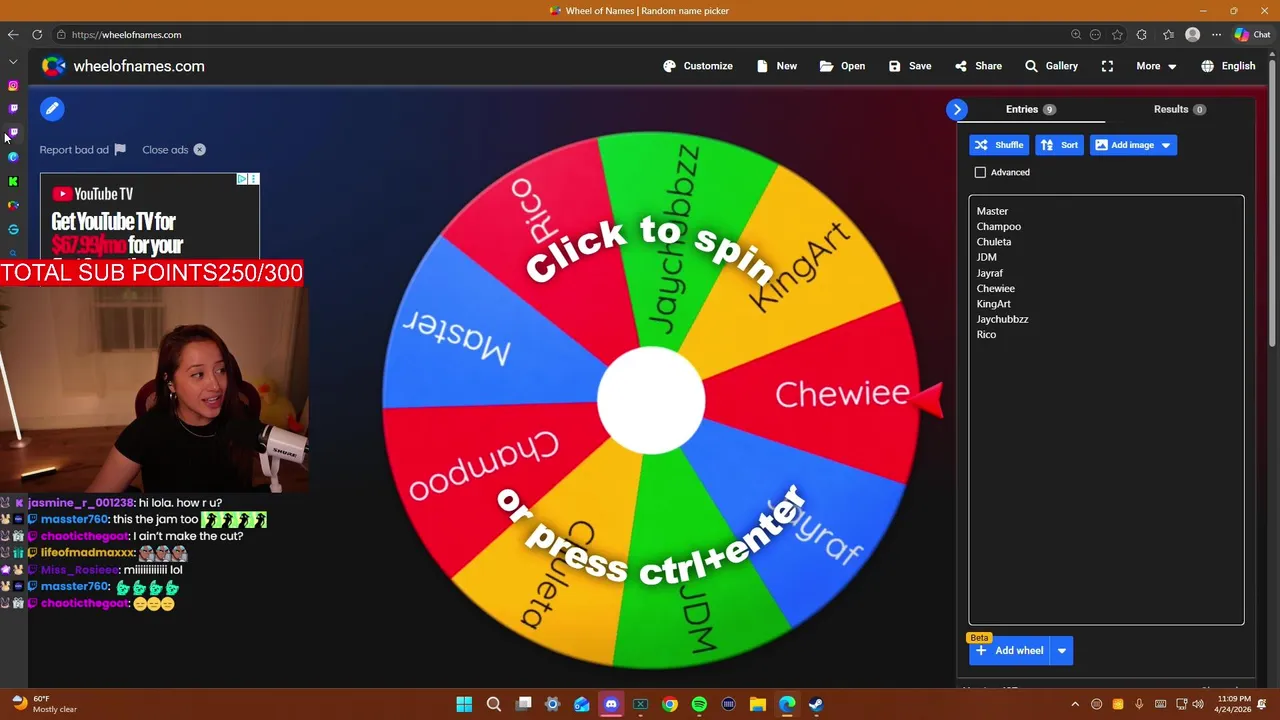Open Windows taskbar search

coord(494,705)
